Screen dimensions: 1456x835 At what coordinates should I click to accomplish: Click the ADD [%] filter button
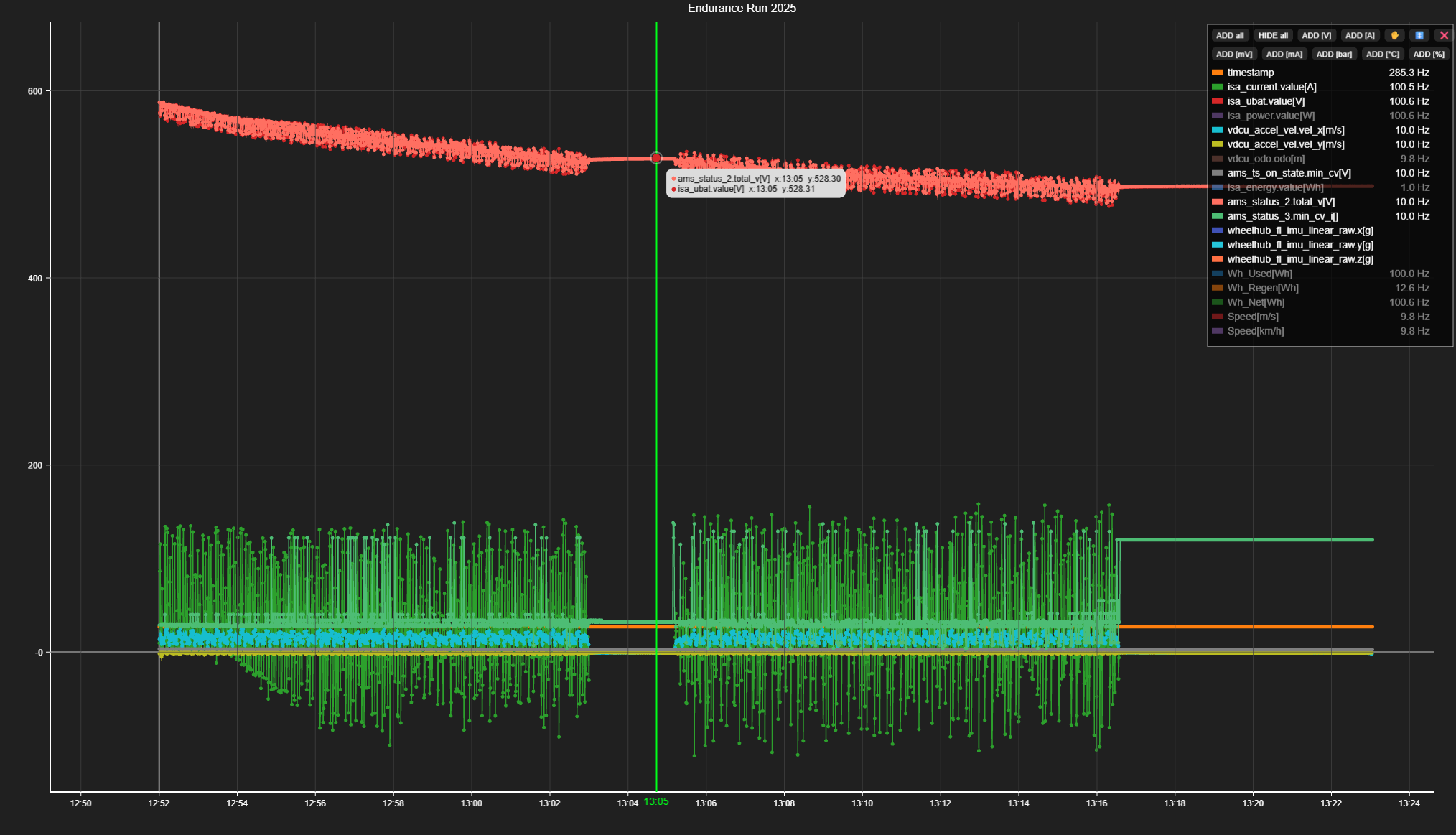coord(1428,54)
